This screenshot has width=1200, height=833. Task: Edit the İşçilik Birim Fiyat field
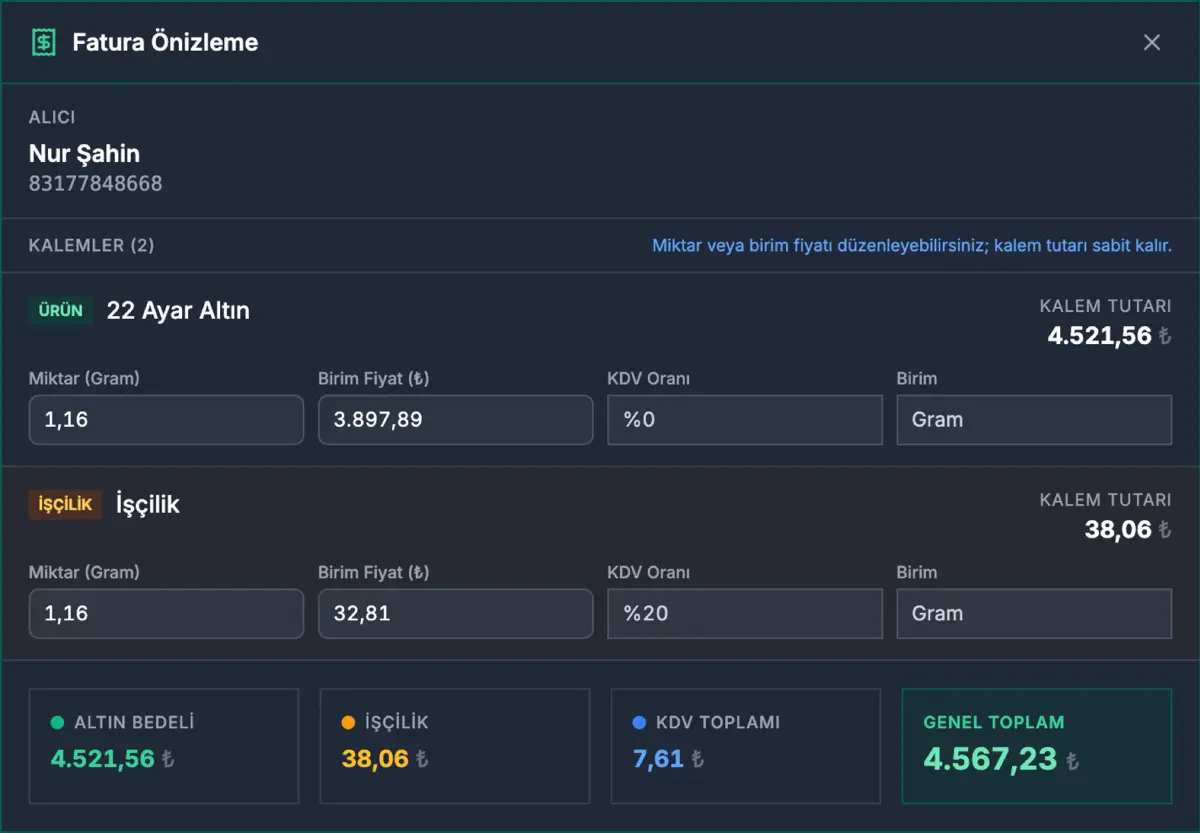(x=456, y=614)
